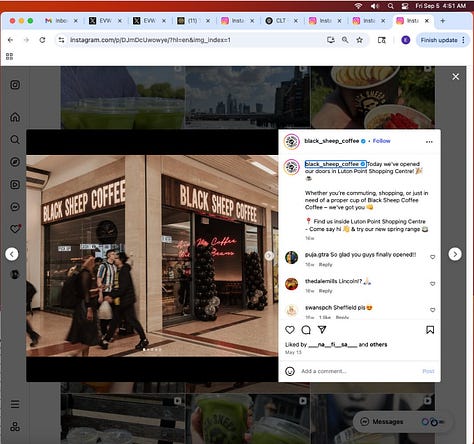
Task: Open Messenger icon in sidebar
Action: 15,207
